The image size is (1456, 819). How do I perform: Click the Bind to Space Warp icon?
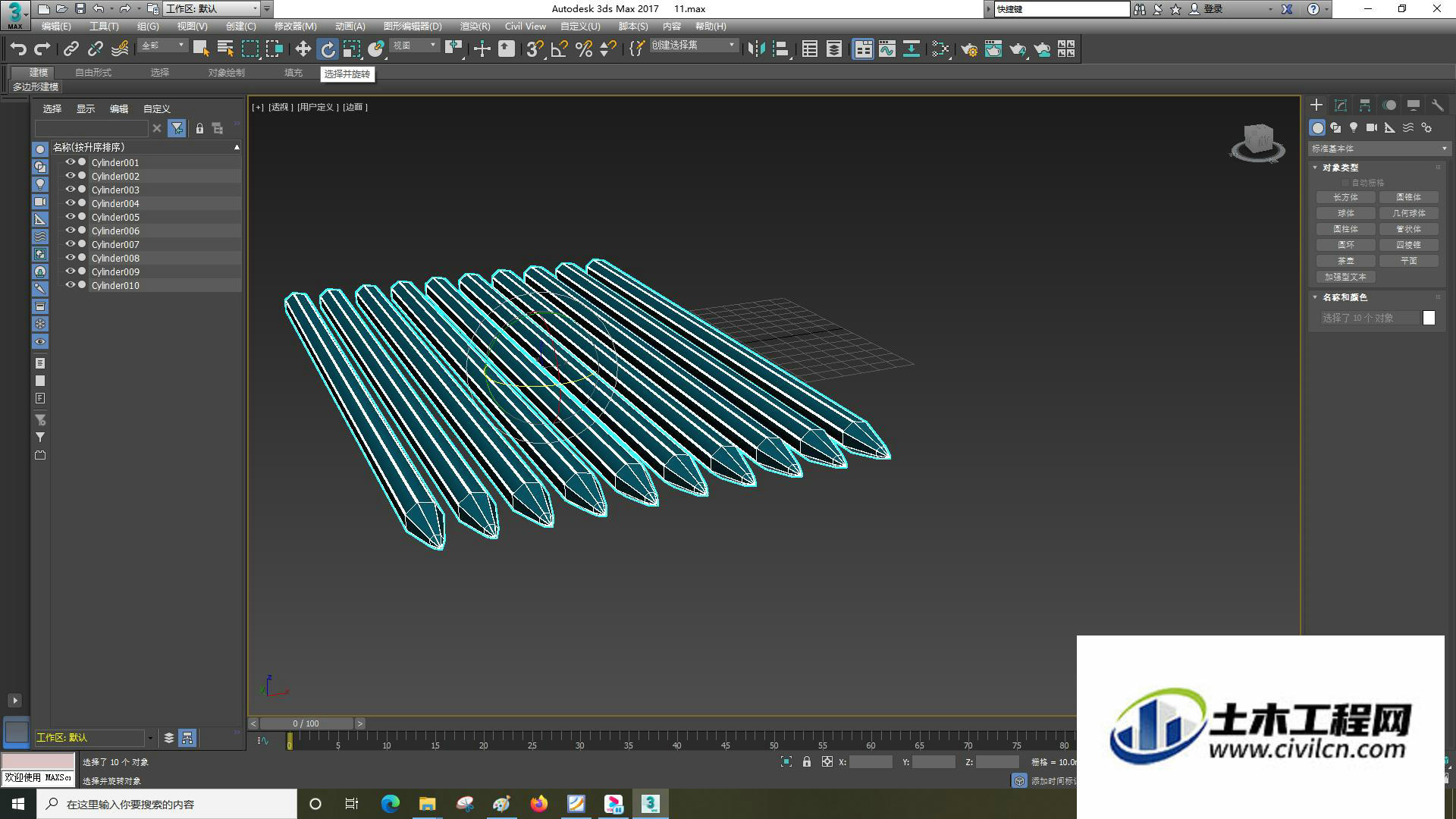coord(119,49)
